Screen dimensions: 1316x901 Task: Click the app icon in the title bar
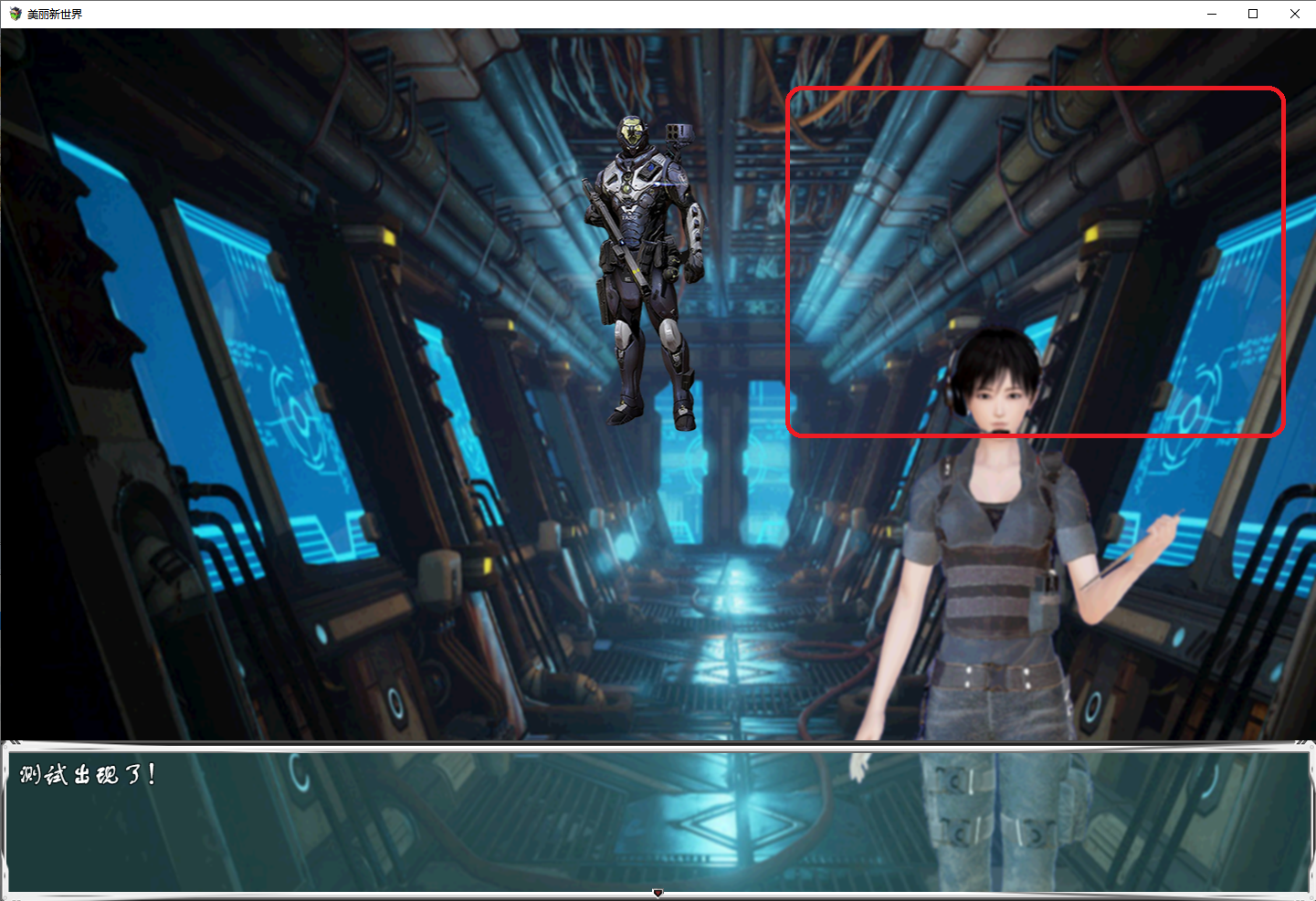[15, 14]
